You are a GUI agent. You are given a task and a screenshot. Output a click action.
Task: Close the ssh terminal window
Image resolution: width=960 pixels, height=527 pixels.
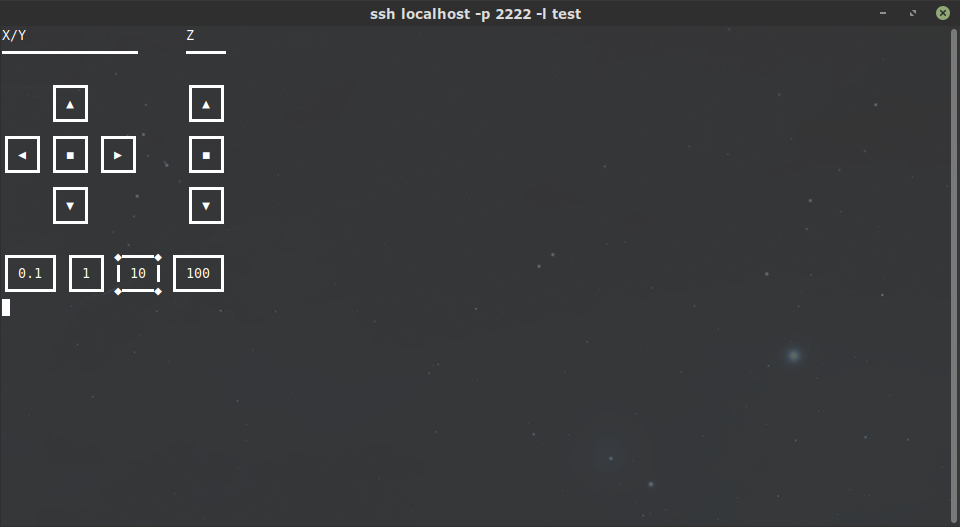tap(943, 13)
